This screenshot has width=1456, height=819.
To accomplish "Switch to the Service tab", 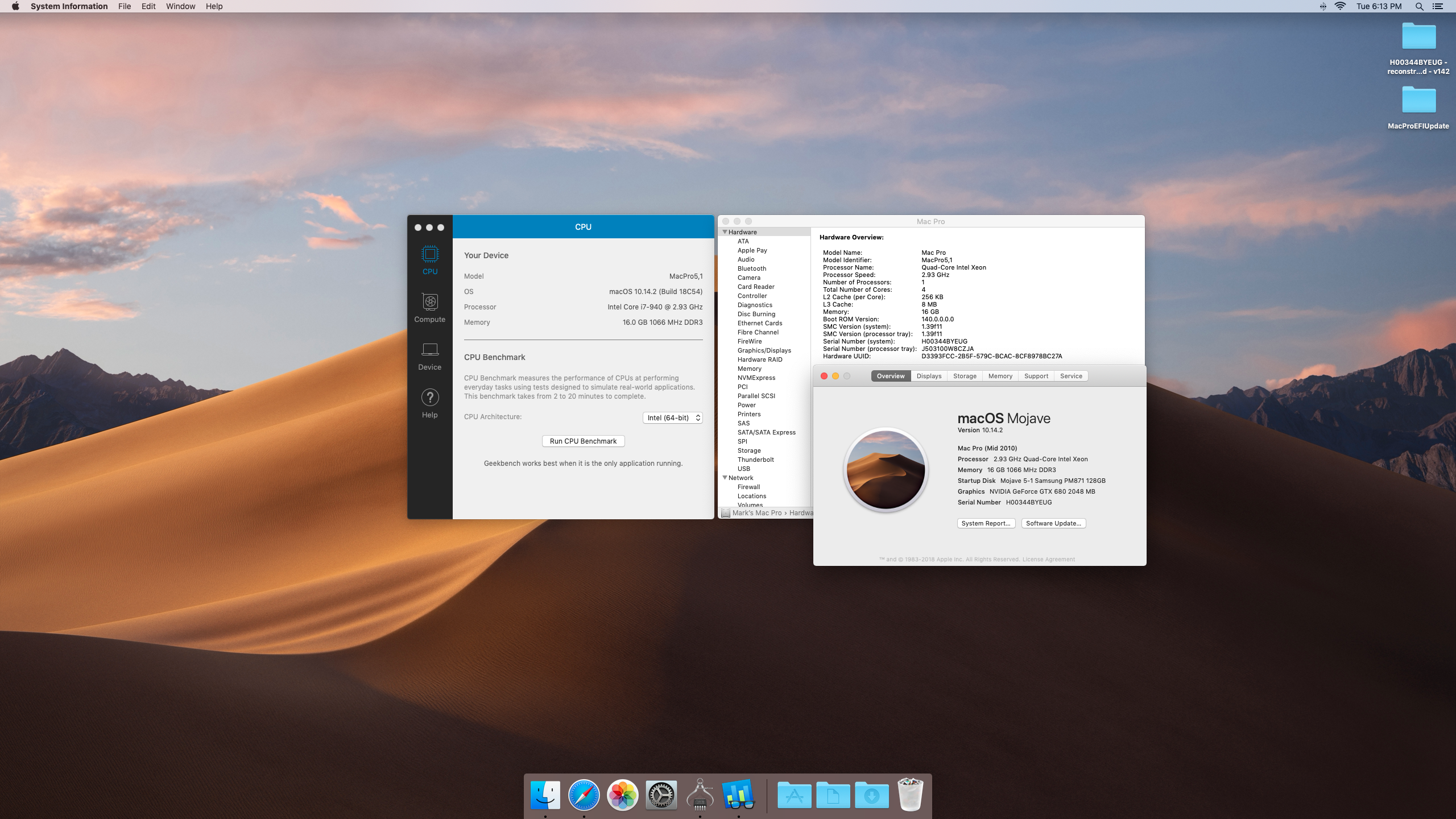I will [1071, 376].
